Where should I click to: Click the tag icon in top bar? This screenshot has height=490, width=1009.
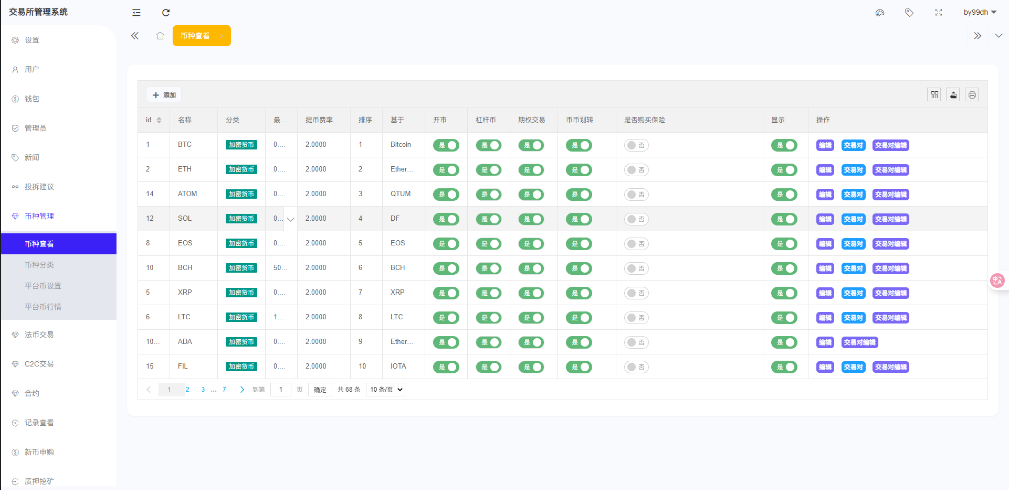click(909, 12)
